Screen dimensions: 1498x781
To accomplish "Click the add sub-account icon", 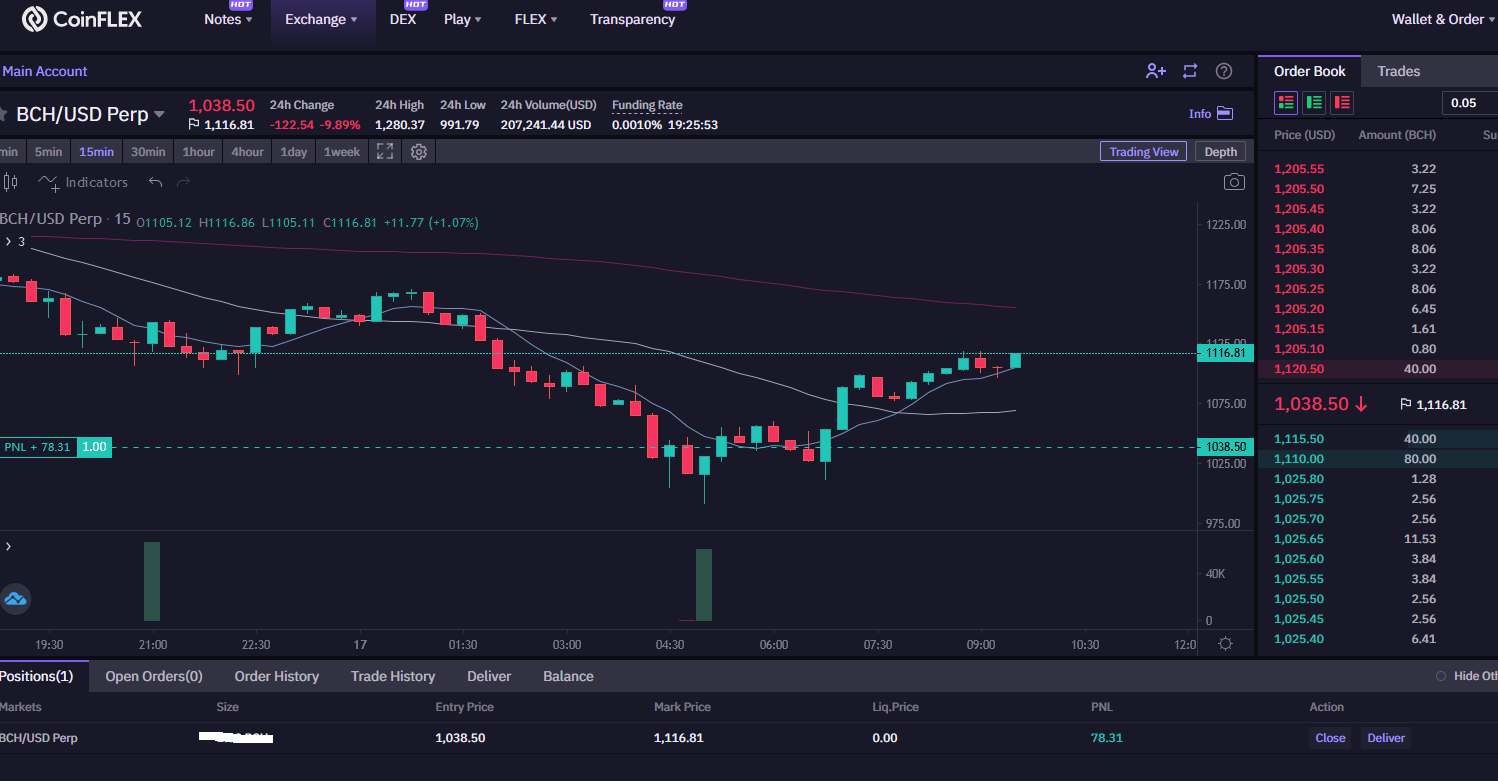I will (1156, 71).
